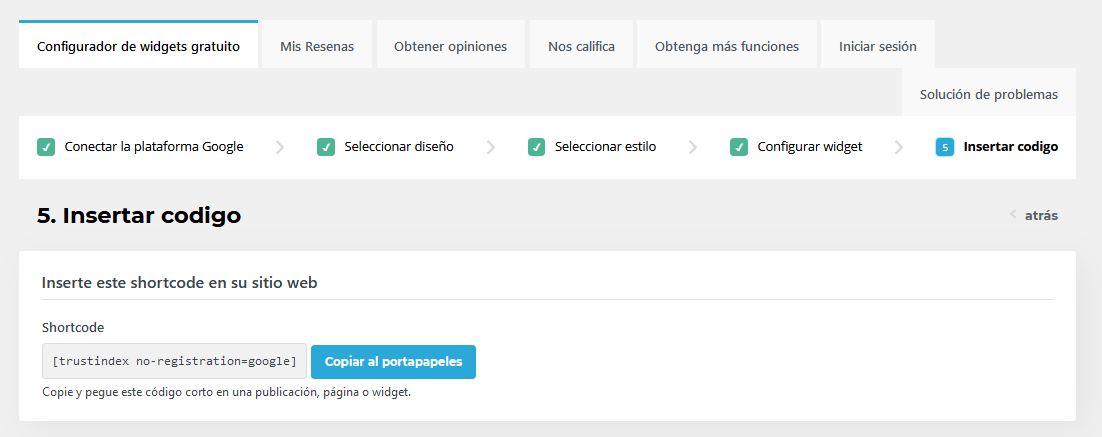The image size is (1102, 437).
Task: Return to the Seleccionar diseño step
Action: click(398, 147)
